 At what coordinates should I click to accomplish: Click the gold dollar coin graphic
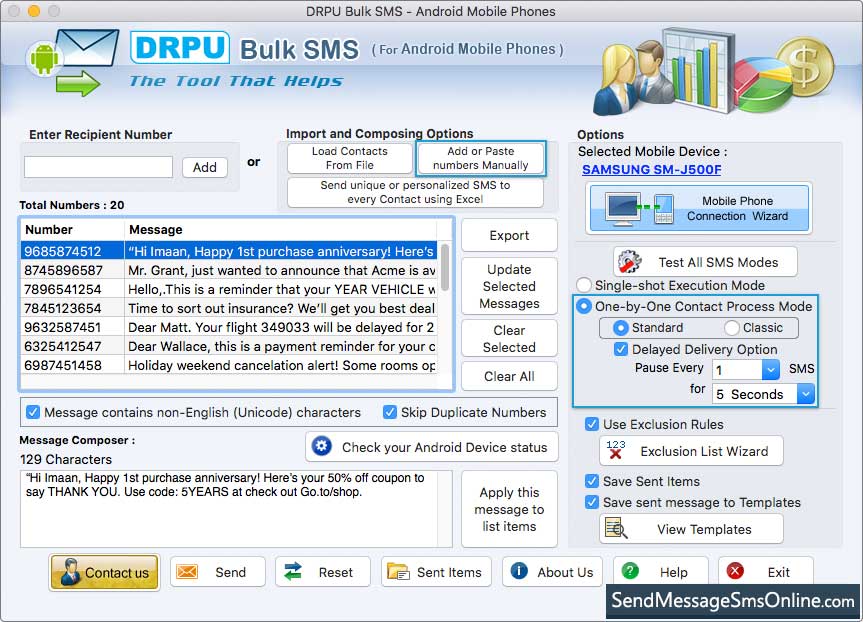tap(805, 69)
